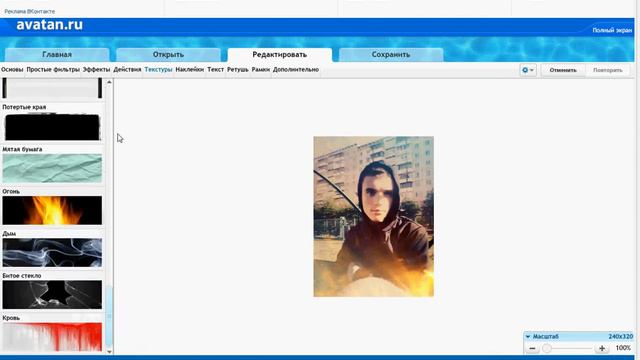The image size is (640, 360).
Task: Select the Редактировать tab
Action: tap(280, 55)
